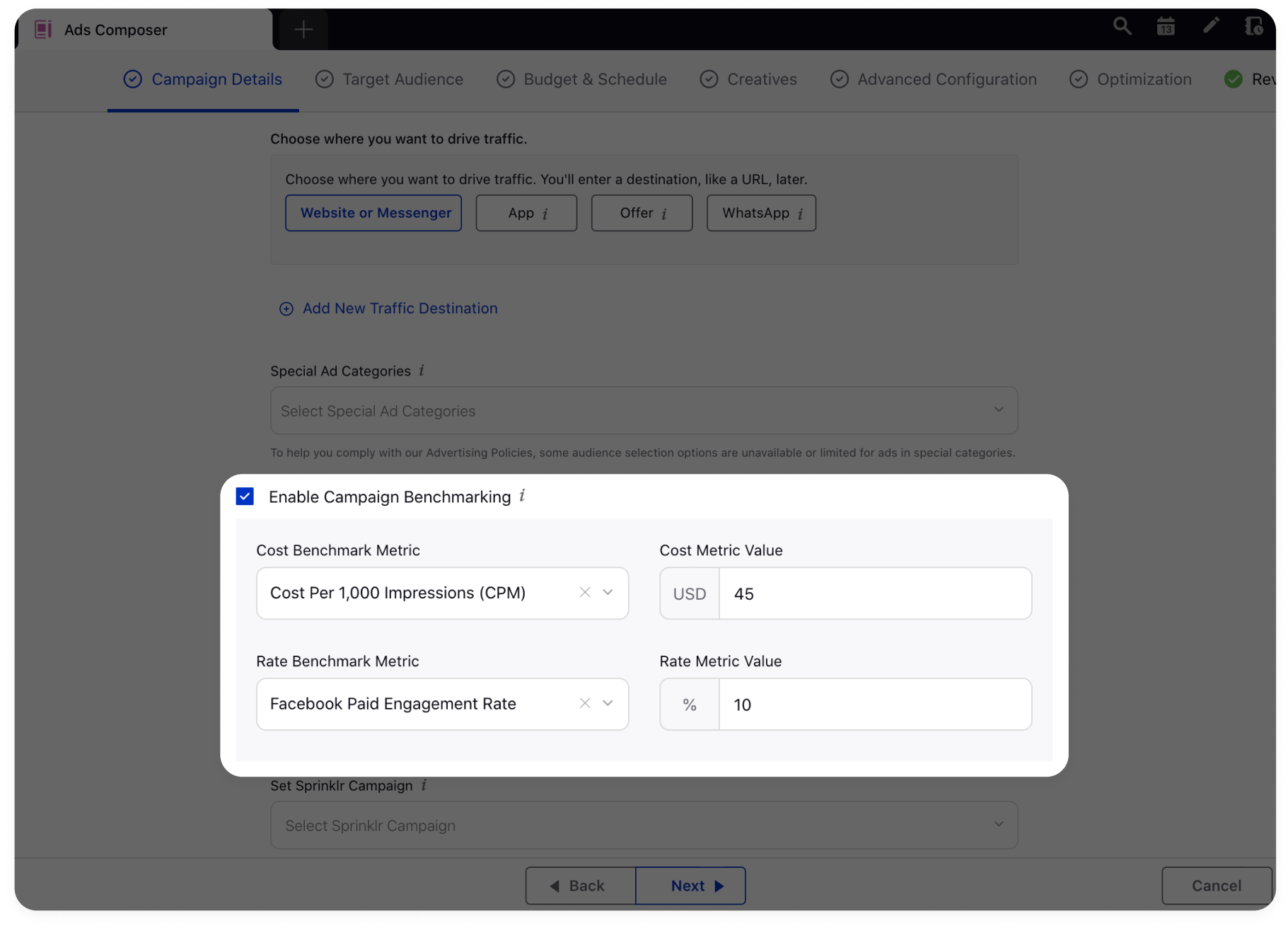
Task: Open the search magnifier icon
Action: pyautogui.click(x=1122, y=27)
